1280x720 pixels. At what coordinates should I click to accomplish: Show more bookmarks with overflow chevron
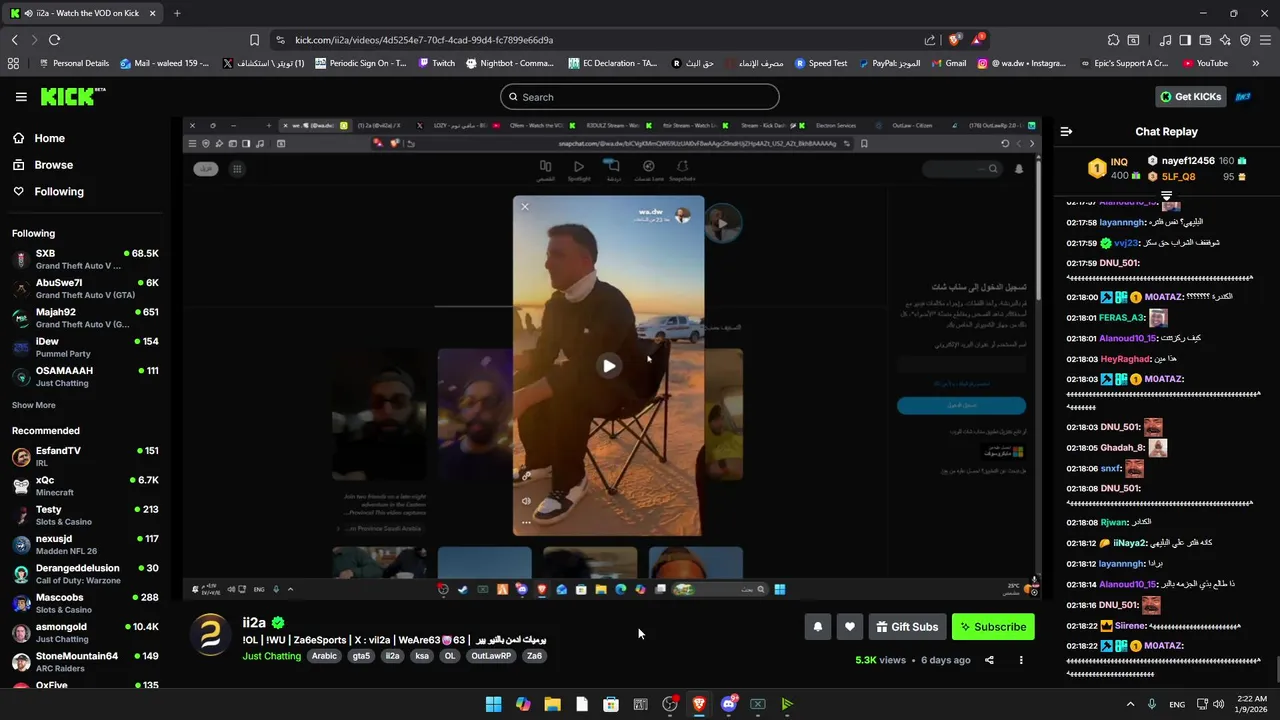(1255, 63)
